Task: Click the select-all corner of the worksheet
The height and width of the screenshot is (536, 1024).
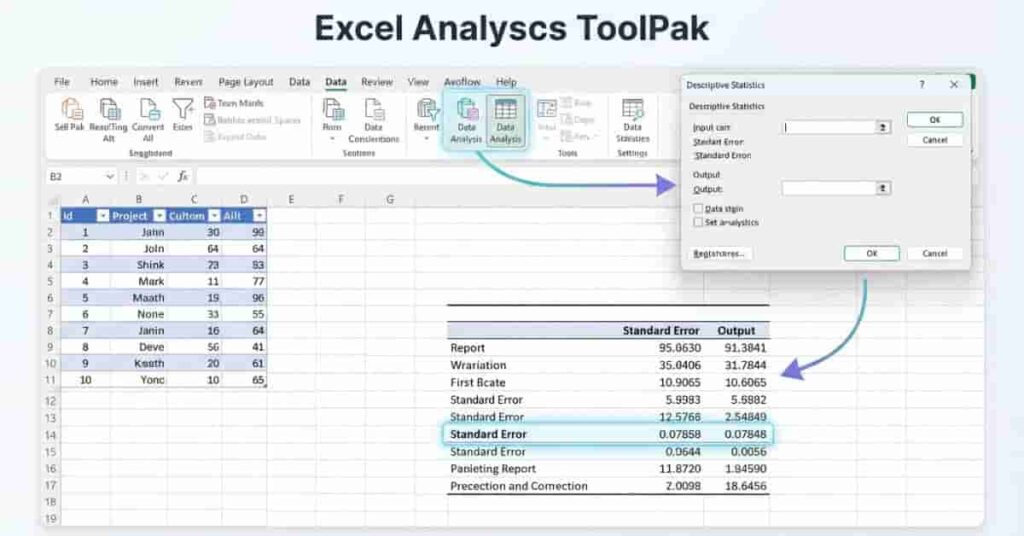Action: [54, 200]
